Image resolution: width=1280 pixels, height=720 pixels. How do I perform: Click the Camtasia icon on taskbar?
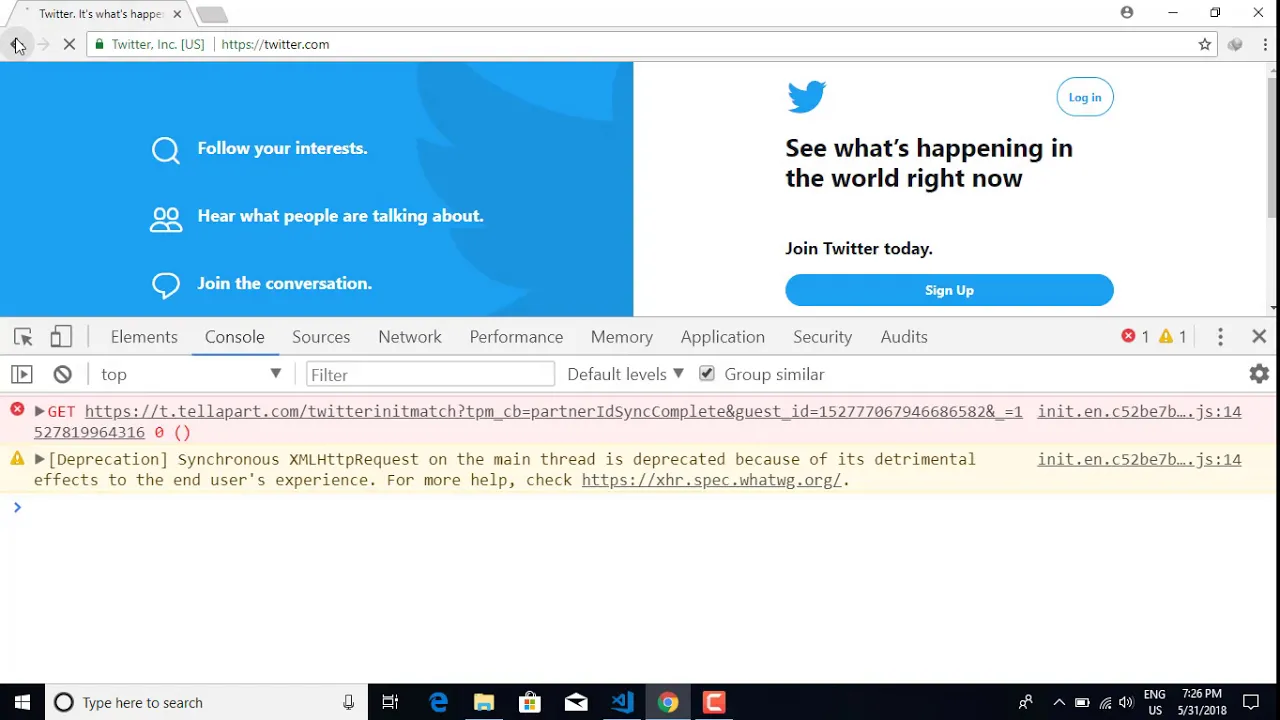tap(714, 702)
